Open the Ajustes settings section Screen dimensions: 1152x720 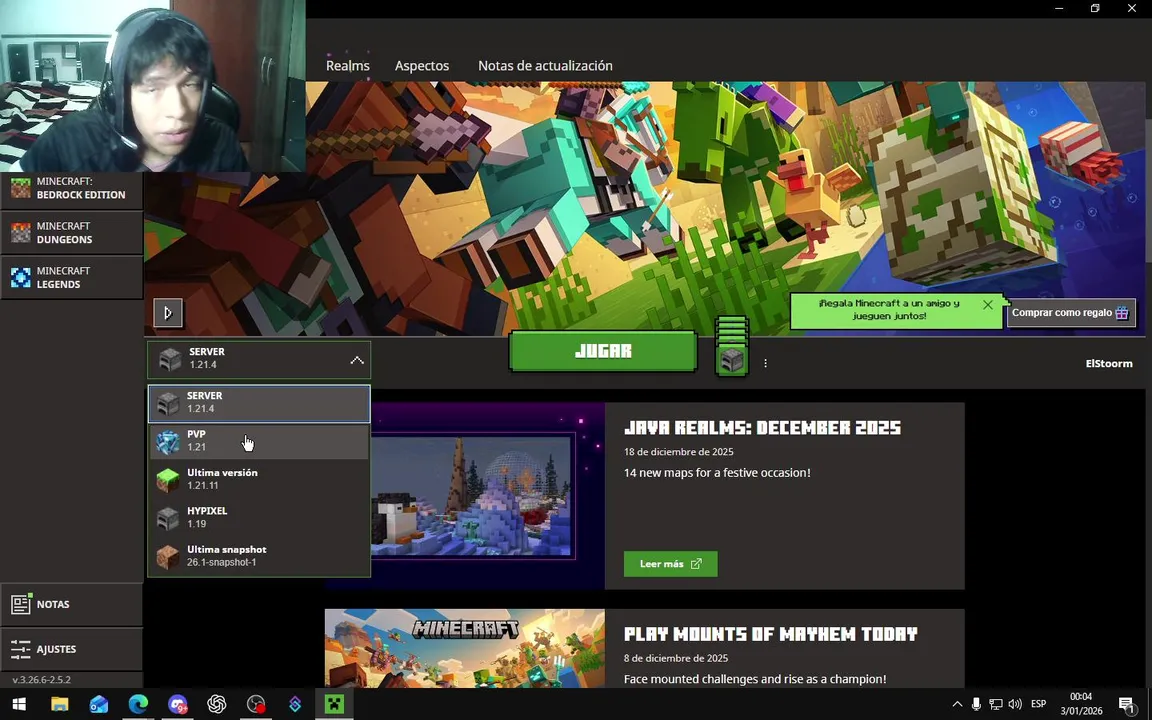coord(71,649)
